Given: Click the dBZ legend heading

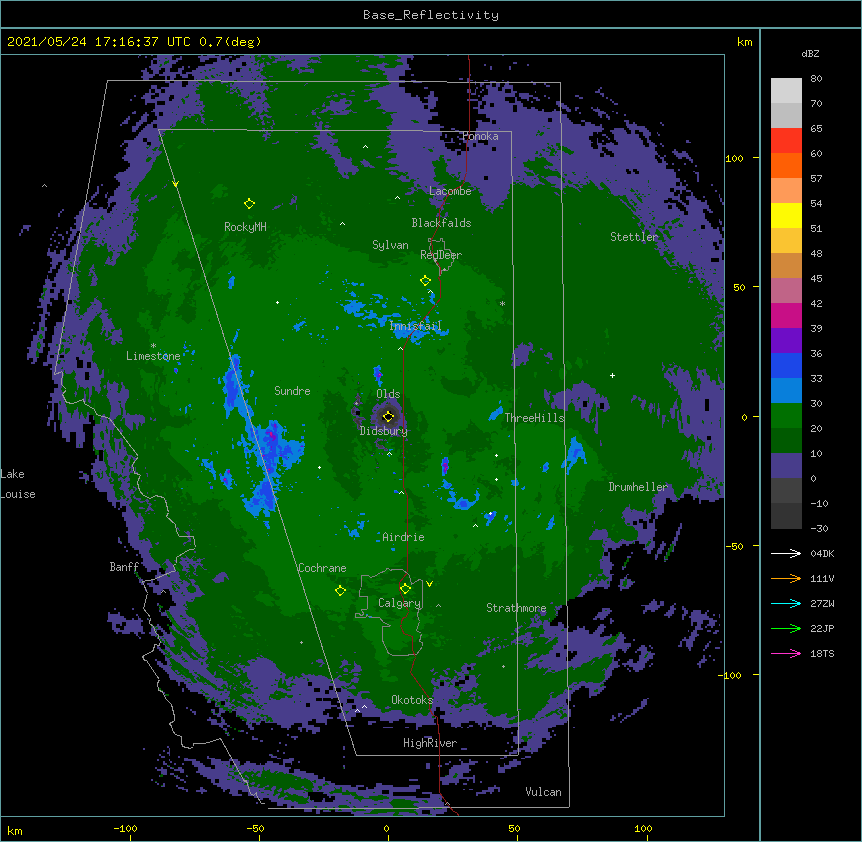Looking at the screenshot, I should (x=810, y=54).
